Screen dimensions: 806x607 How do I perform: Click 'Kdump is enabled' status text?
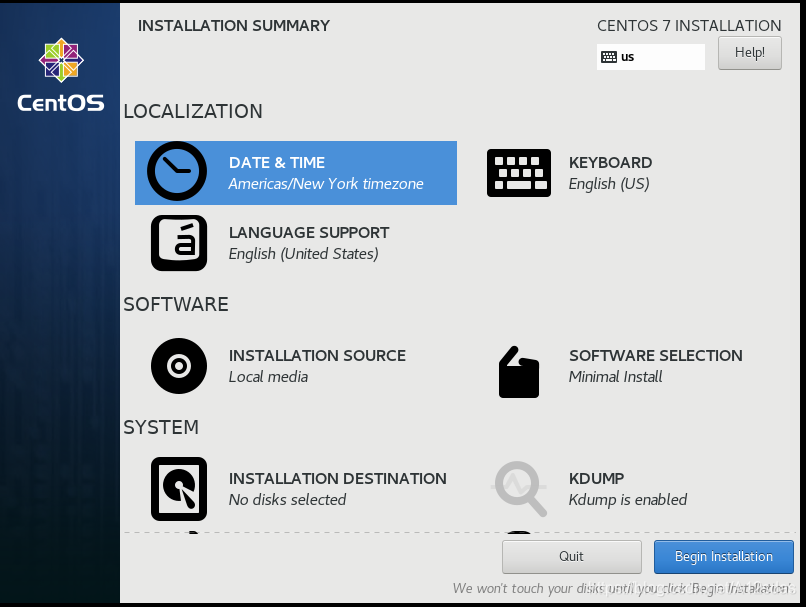(628, 500)
